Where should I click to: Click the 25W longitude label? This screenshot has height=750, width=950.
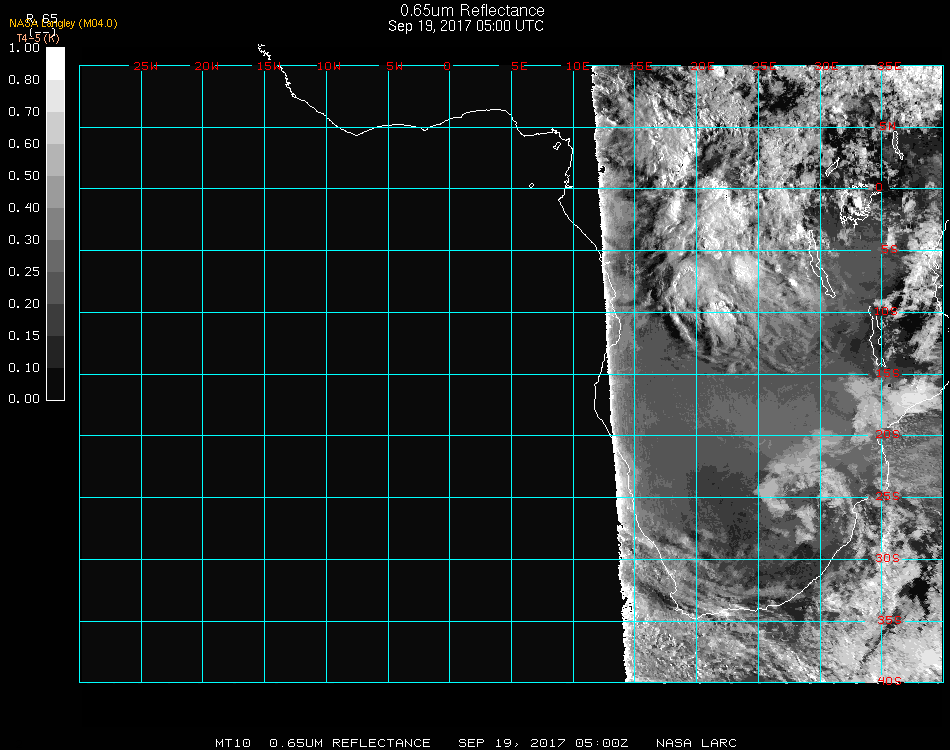[146, 66]
